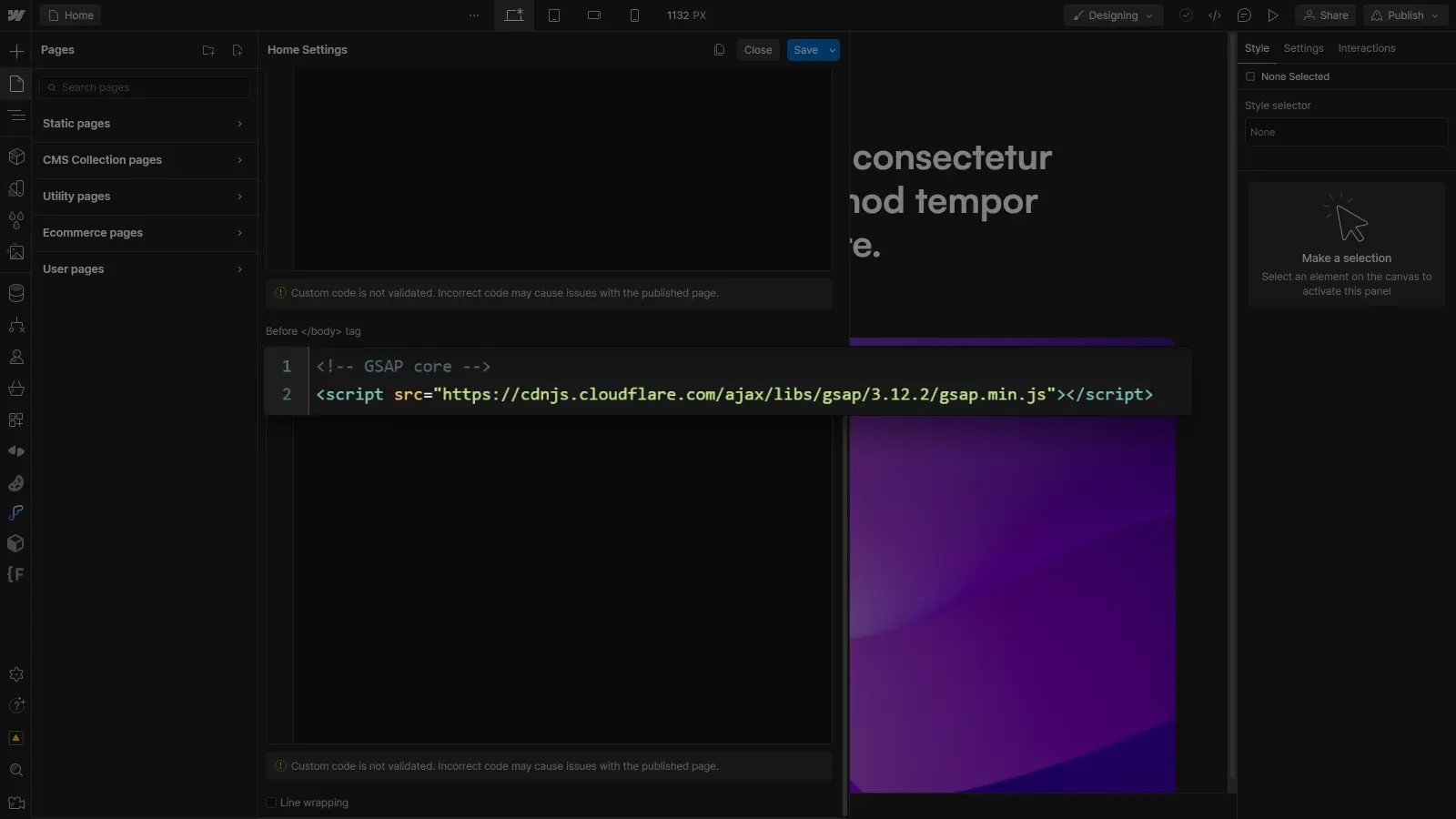Switch to the Settings tab

pos(1303,48)
